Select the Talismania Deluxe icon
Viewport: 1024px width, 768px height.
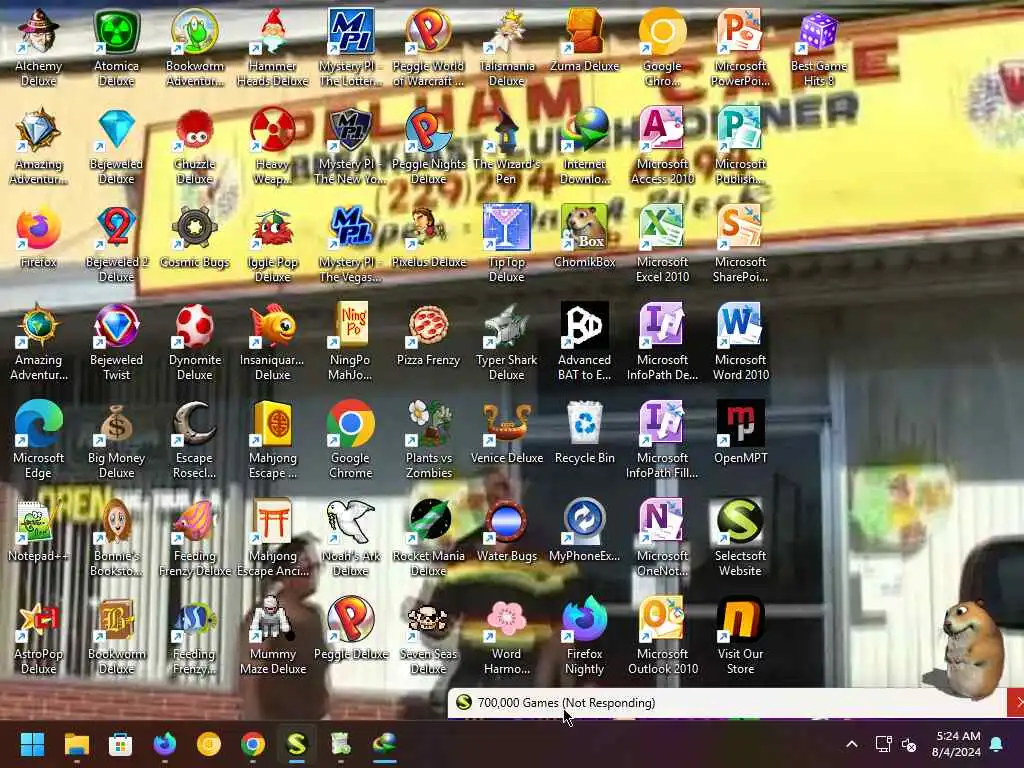pyautogui.click(x=507, y=48)
